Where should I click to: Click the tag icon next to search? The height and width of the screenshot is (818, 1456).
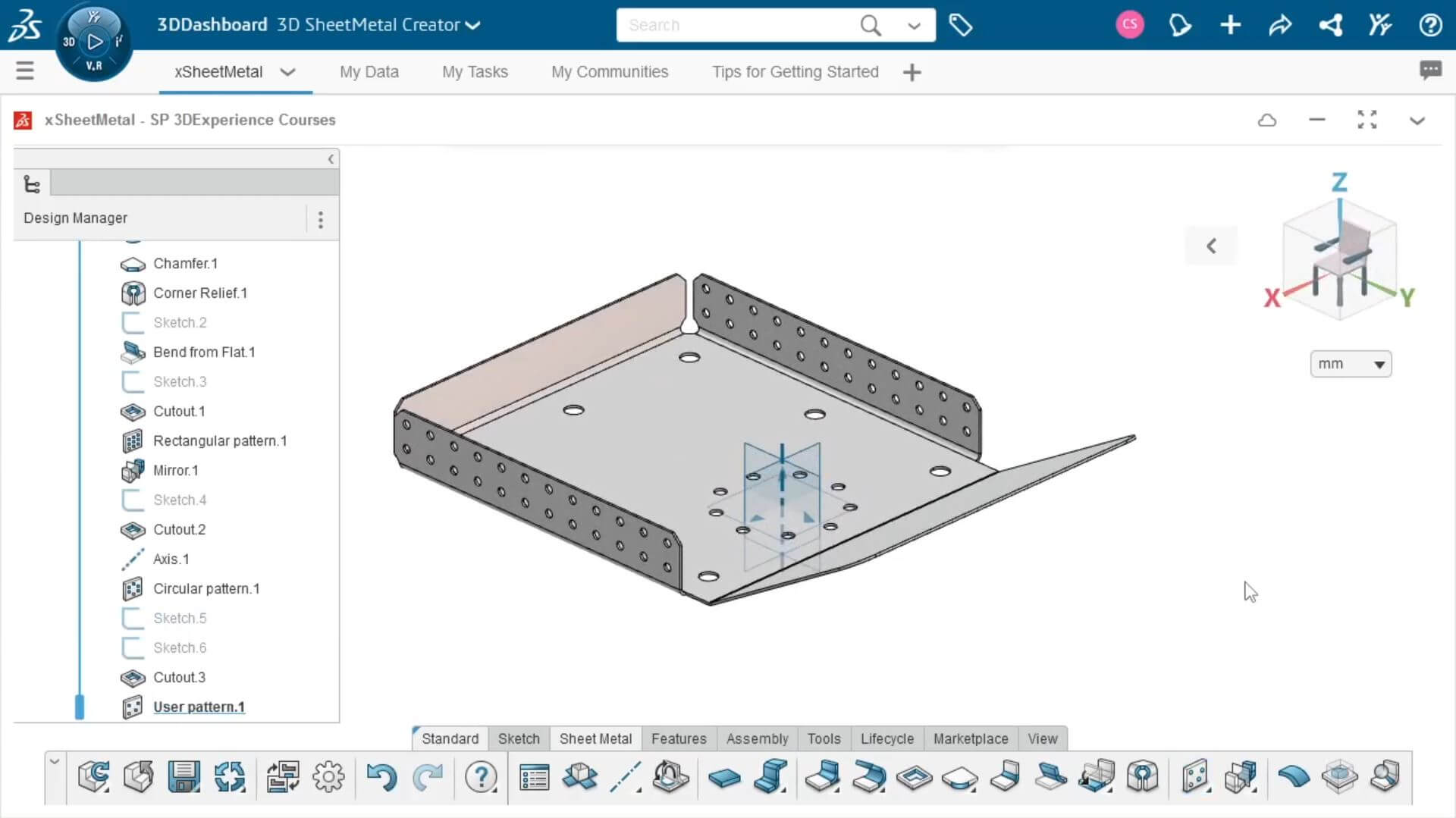pyautogui.click(x=961, y=25)
